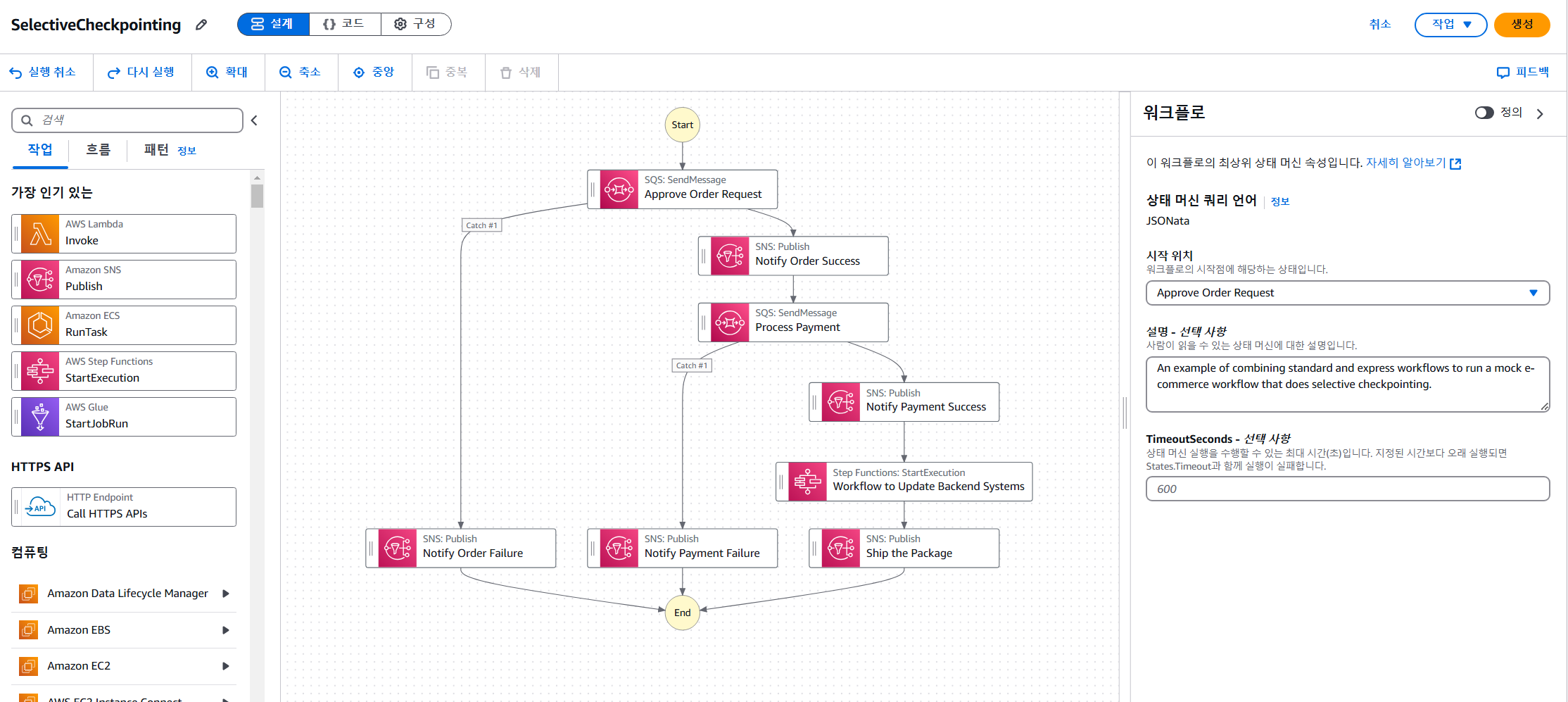Viewport: 1568px width, 702px height.
Task: Click 다시 실행 redo in toolbar
Action: 141,73
